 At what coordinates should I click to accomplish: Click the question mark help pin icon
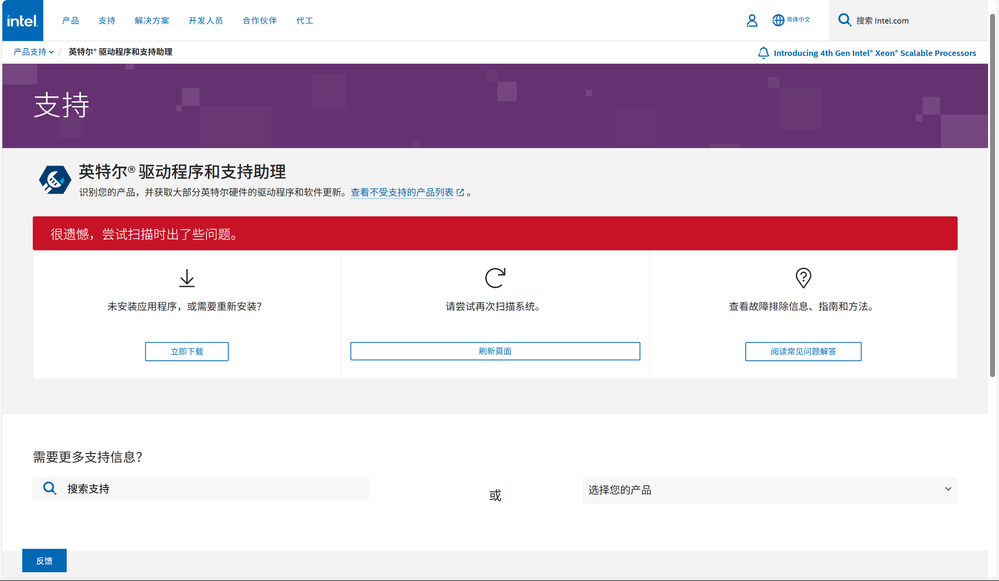803,278
